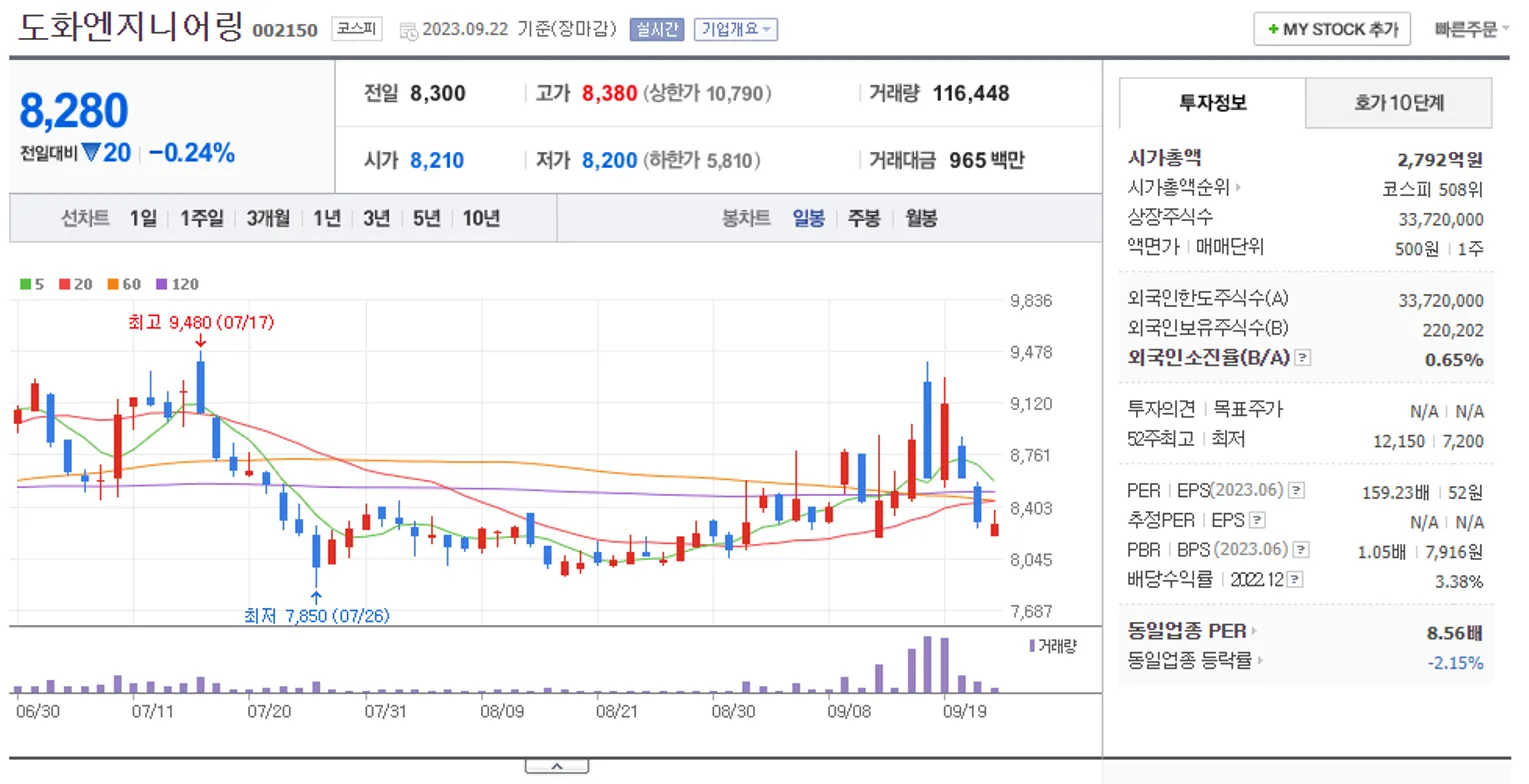Screen dimensions: 1529x784
Task: Click the stock code 002150
Action: 285,31
